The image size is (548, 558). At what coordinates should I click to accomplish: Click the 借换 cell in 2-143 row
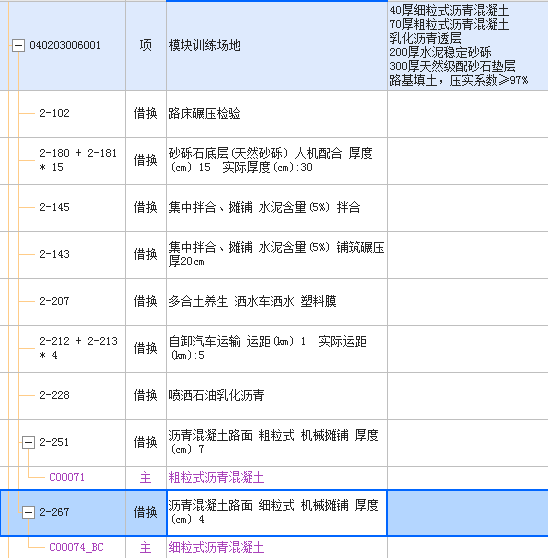pos(146,255)
